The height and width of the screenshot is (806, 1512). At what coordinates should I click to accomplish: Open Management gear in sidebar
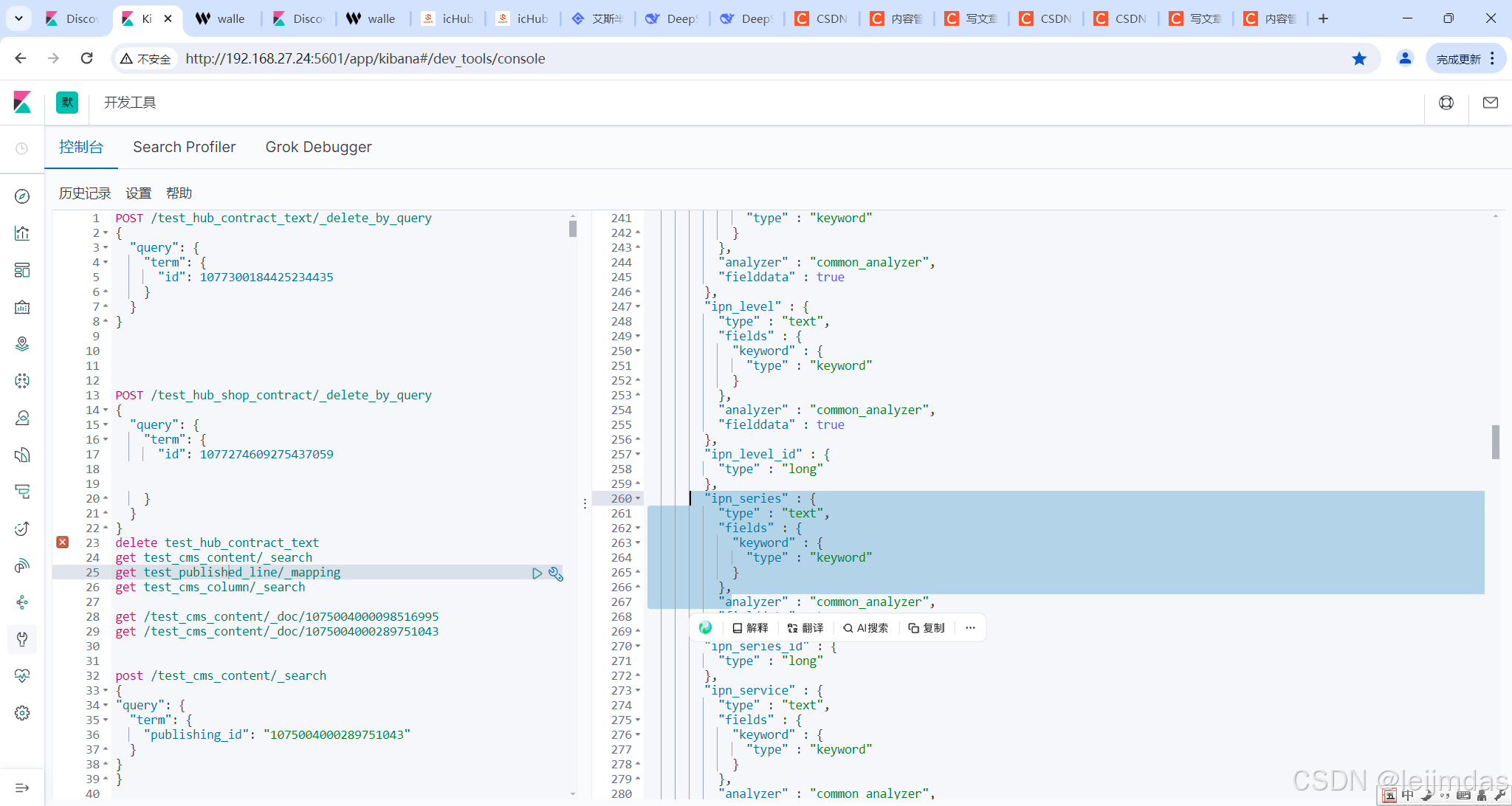[x=22, y=713]
